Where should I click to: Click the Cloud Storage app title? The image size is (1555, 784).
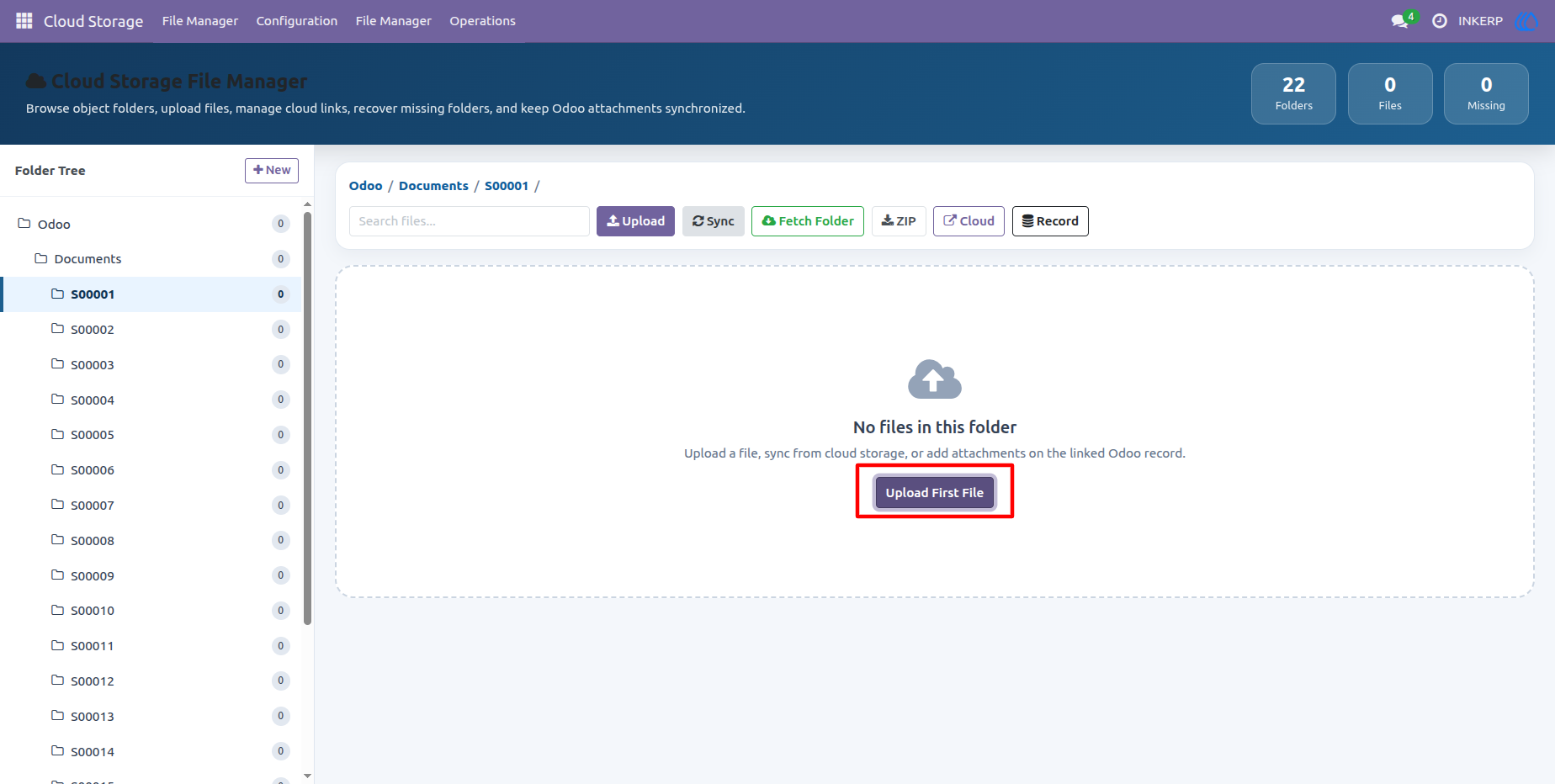pyautogui.click(x=93, y=21)
